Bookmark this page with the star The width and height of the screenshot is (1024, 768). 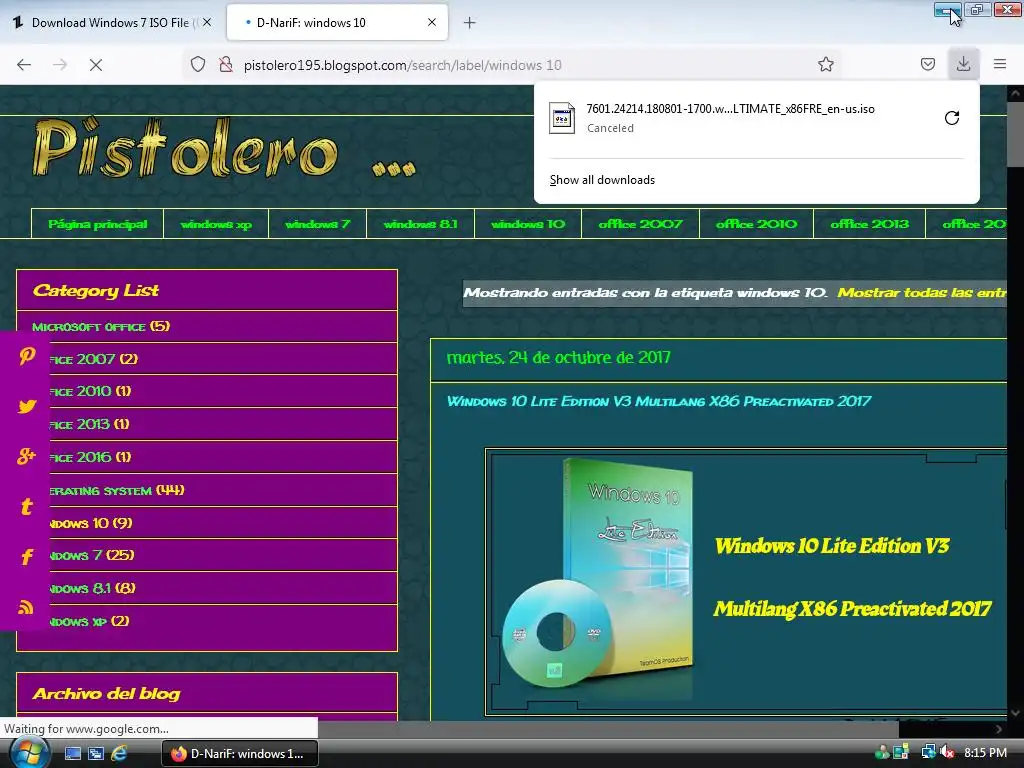click(x=825, y=64)
